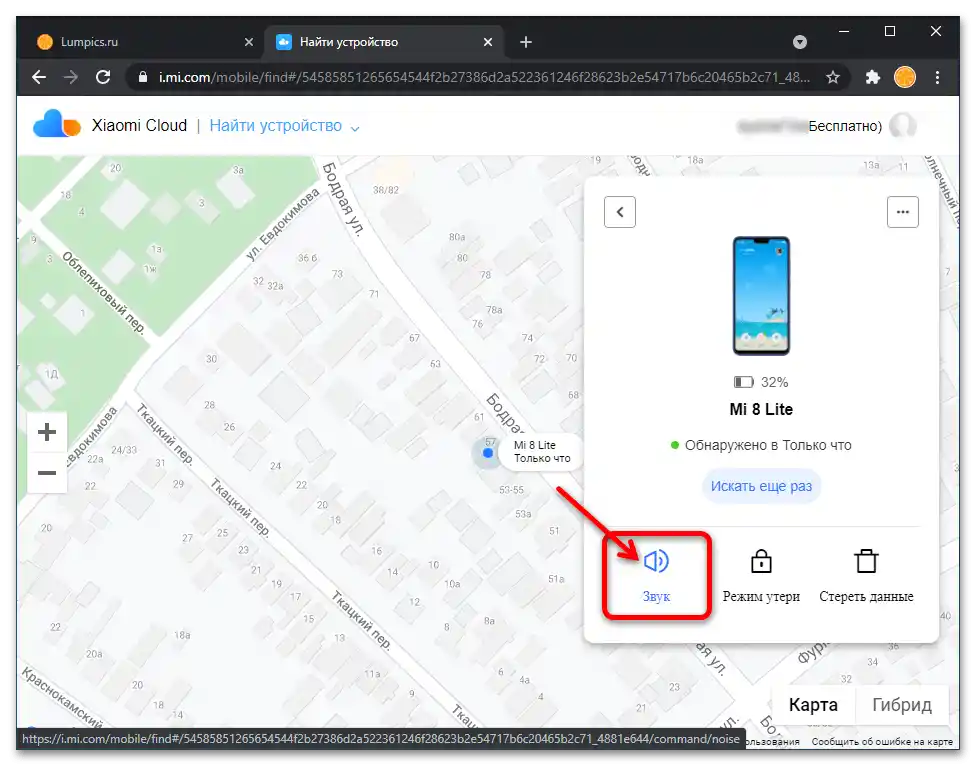Click the Xiaomi Cloud title text

point(139,125)
